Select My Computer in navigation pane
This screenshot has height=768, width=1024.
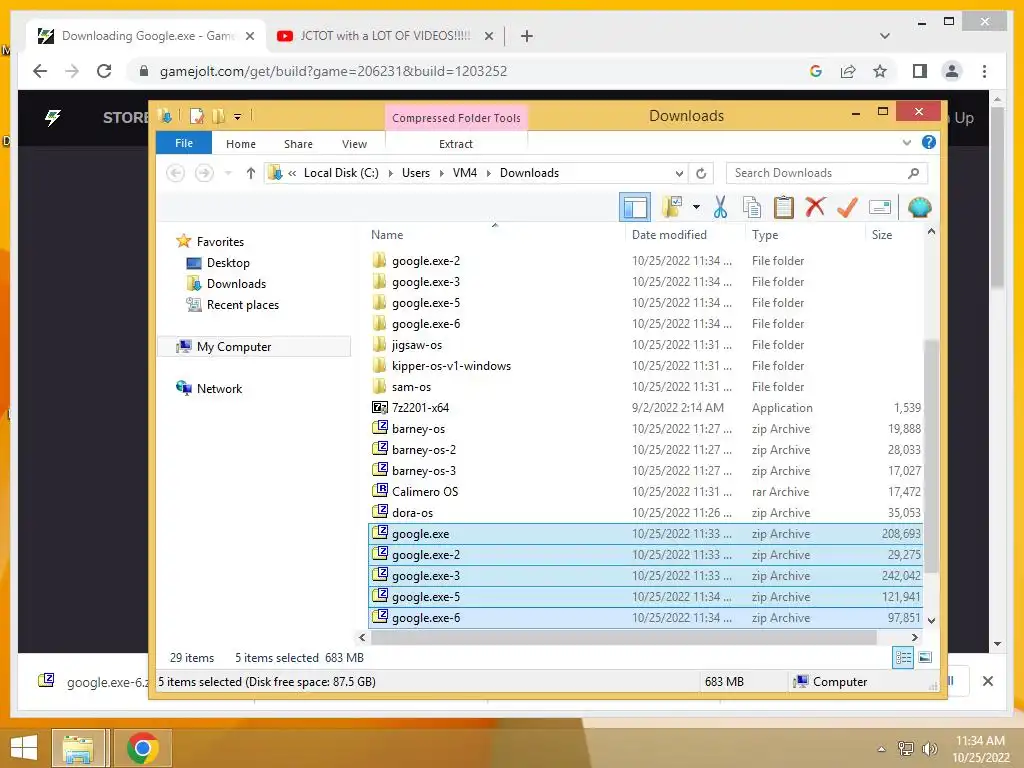[x=255, y=347]
